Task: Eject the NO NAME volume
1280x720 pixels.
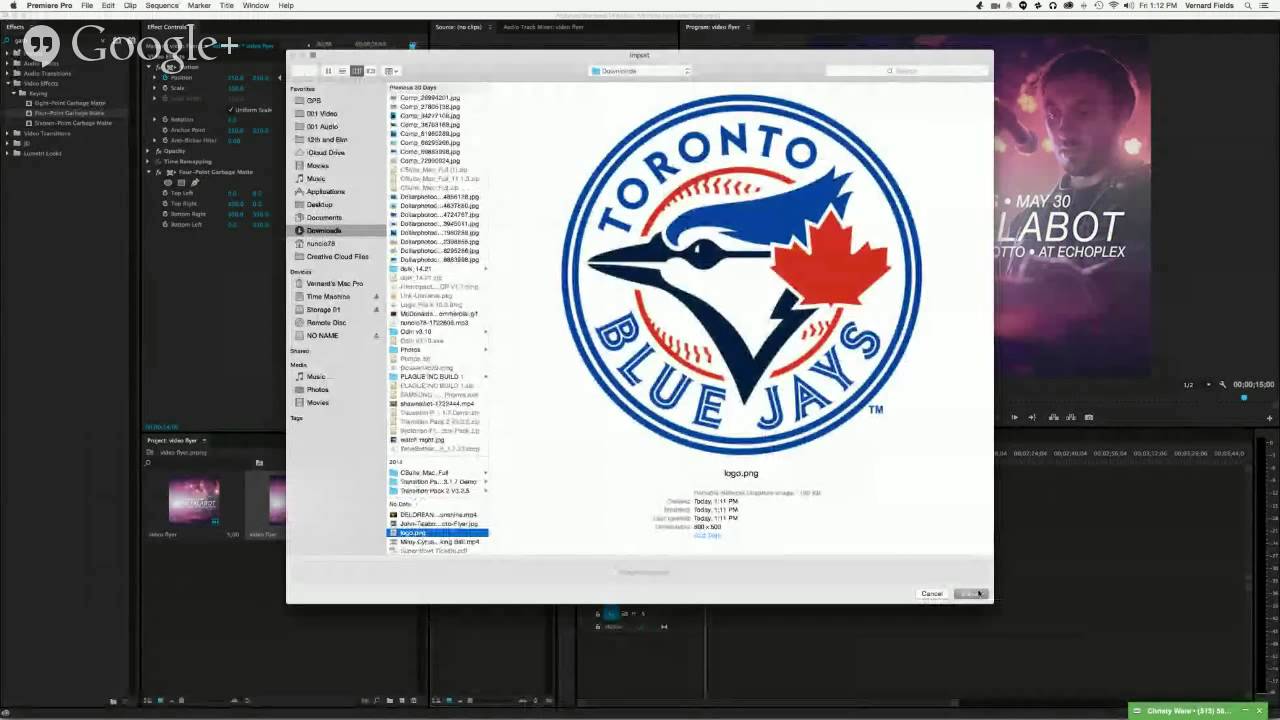Action: [377, 336]
